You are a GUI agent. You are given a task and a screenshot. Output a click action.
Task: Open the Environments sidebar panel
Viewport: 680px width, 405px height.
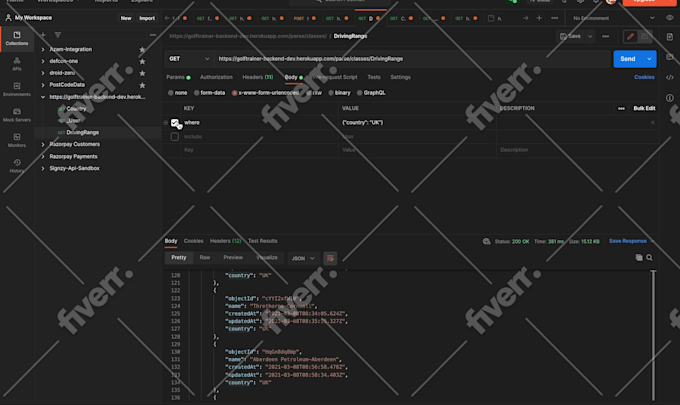[17, 89]
